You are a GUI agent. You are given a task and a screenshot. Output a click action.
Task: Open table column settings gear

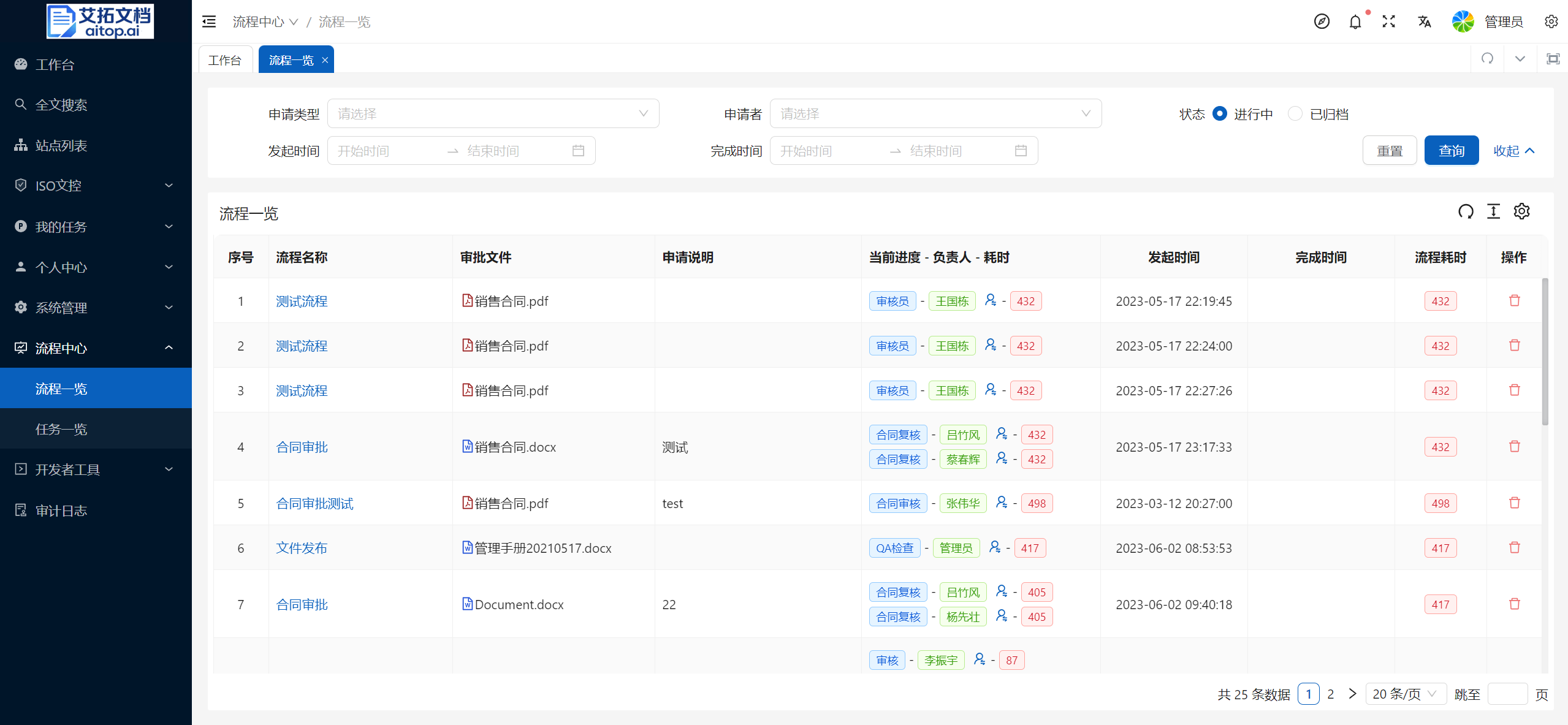[x=1521, y=211]
